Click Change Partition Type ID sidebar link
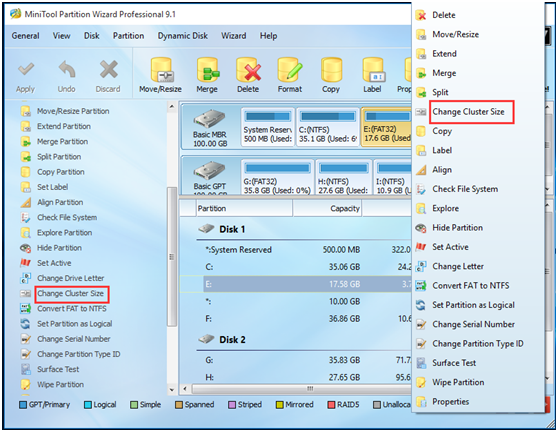This screenshot has width=558, height=432. pyautogui.click(x=79, y=354)
